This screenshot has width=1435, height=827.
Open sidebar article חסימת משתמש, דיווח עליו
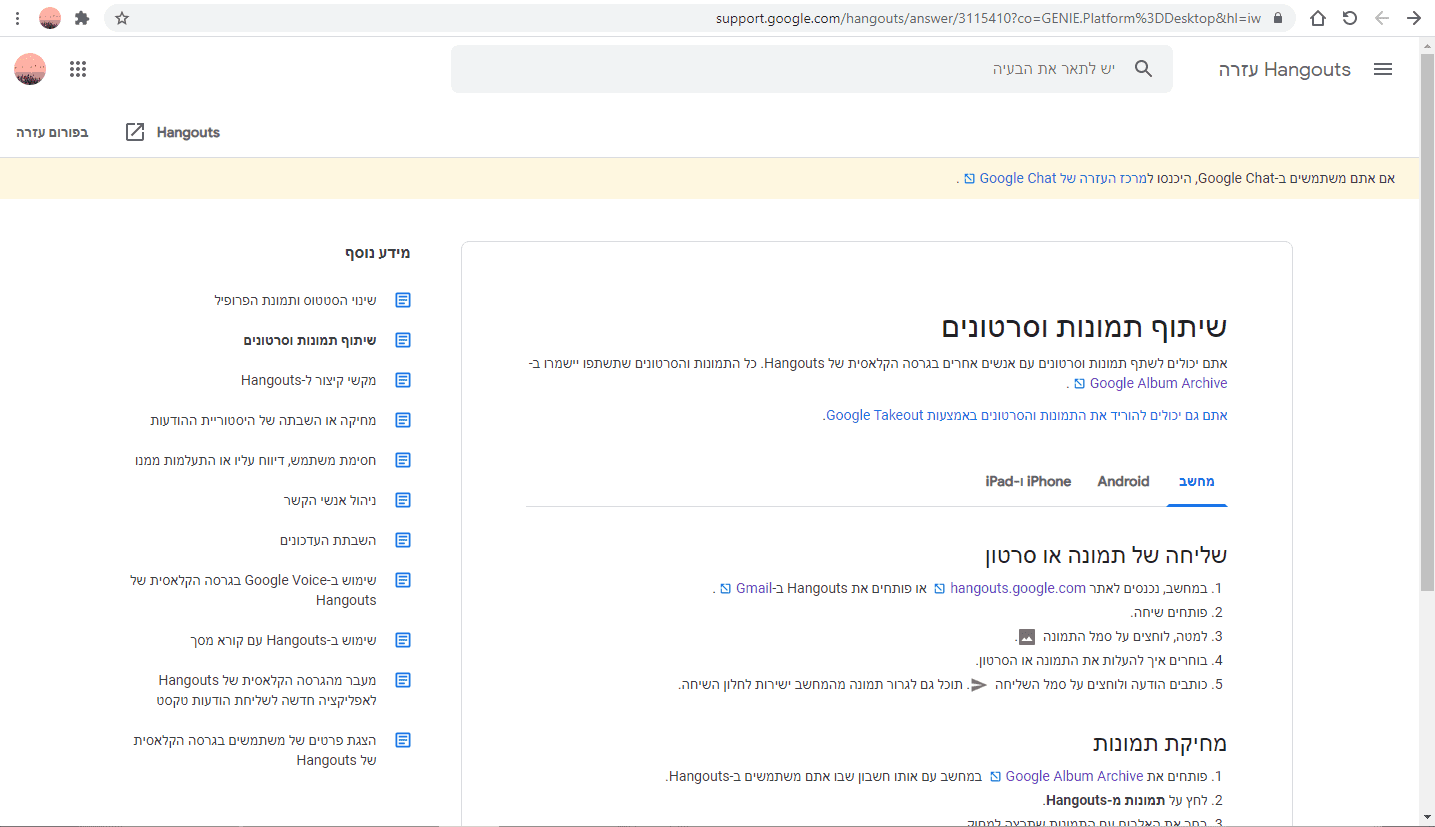point(256,460)
